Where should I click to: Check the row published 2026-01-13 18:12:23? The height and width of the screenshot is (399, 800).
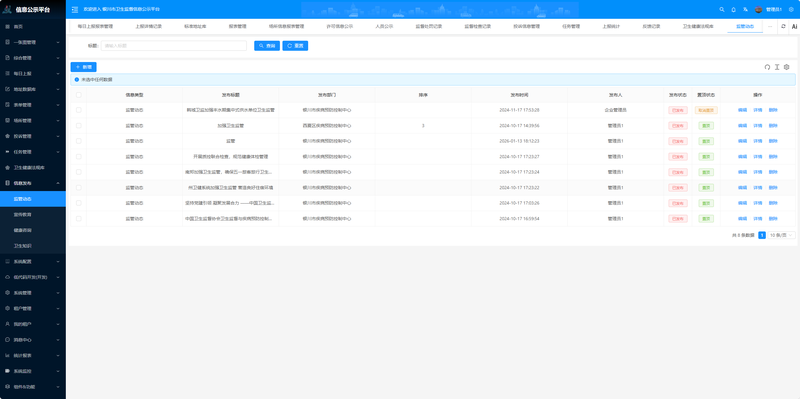click(x=79, y=141)
